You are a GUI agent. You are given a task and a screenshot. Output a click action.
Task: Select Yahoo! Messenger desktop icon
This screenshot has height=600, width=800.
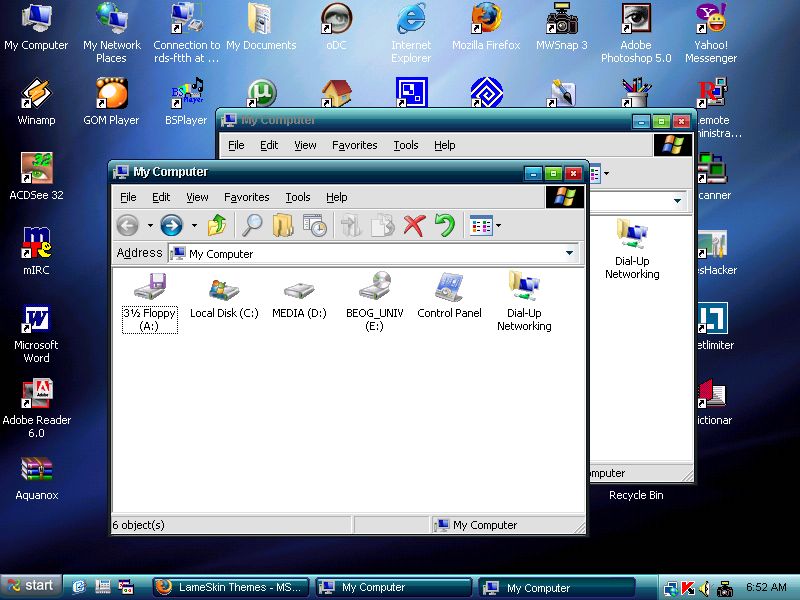(711, 33)
